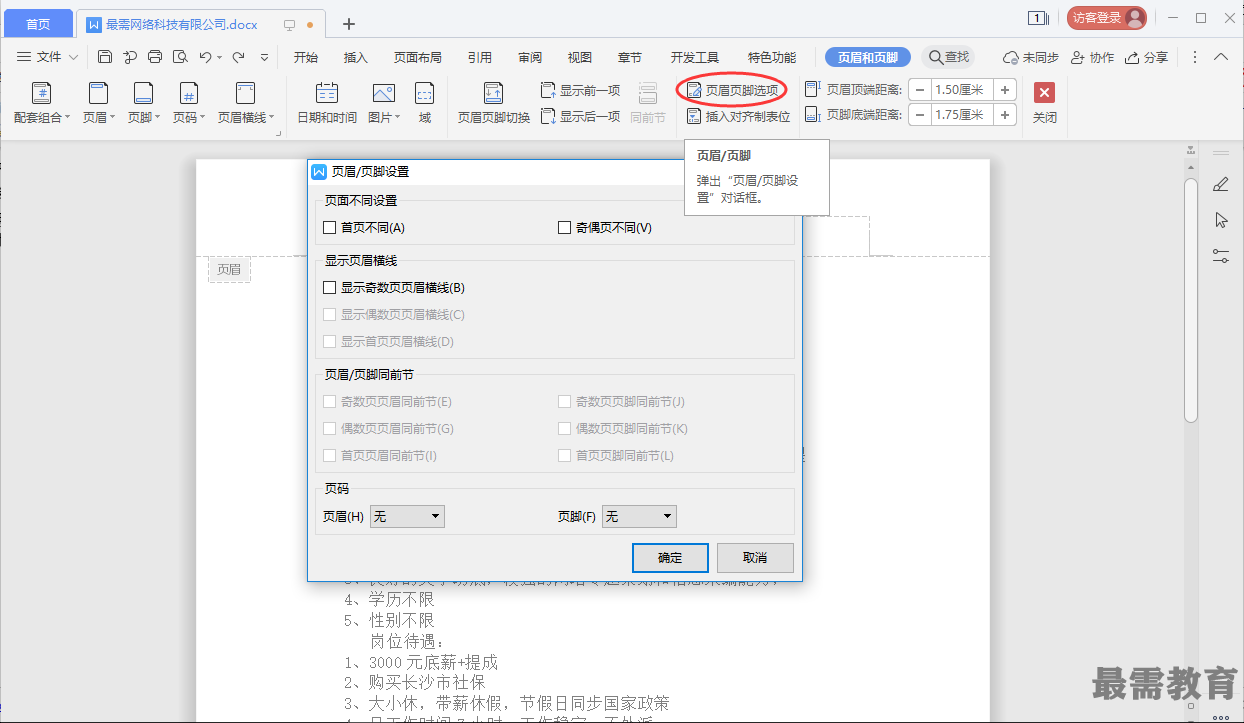
Task: Open the 页眉横线 header line tool
Action: 246,104
